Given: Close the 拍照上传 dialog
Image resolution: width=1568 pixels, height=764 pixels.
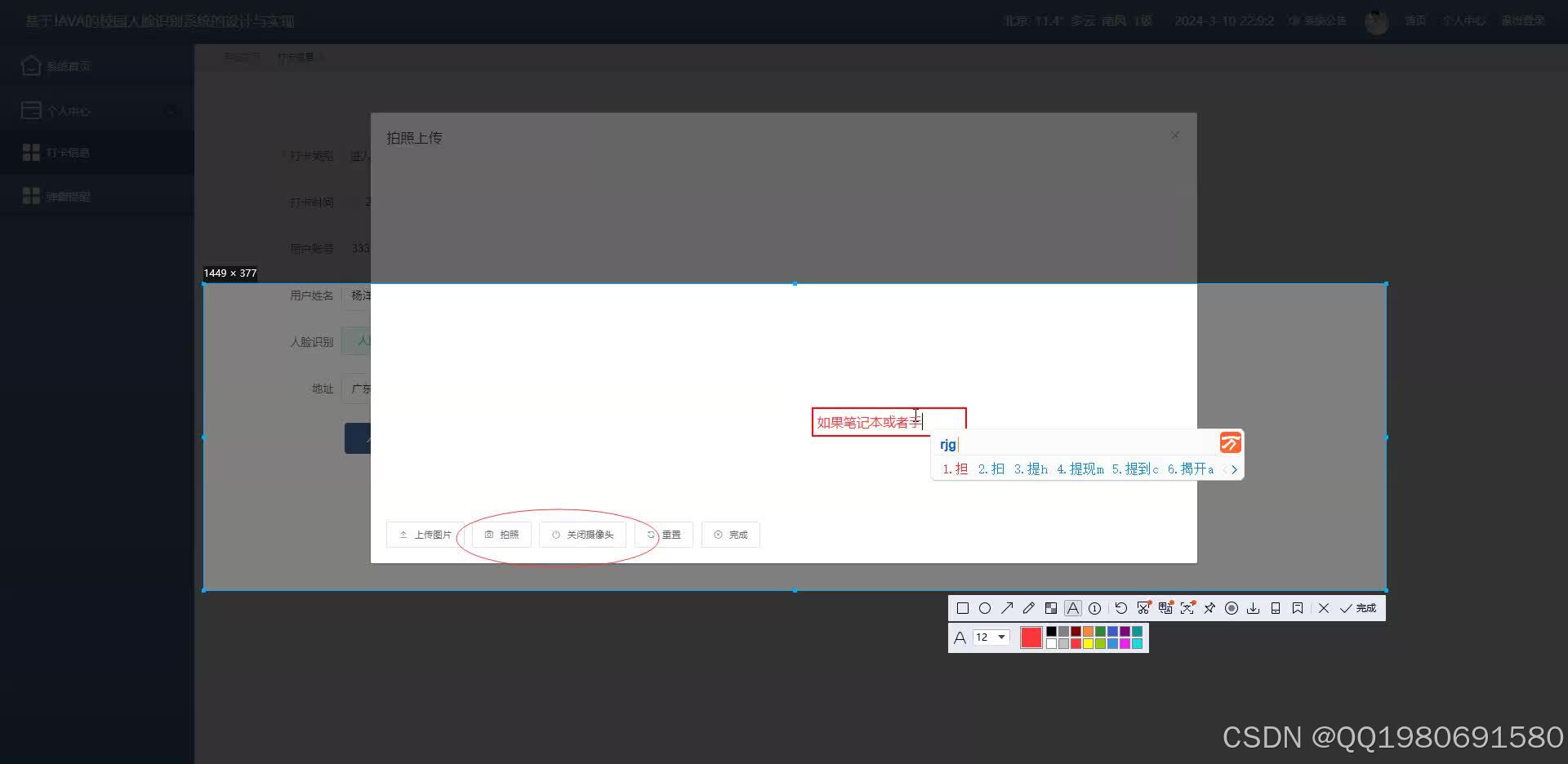Looking at the screenshot, I should point(1175,135).
